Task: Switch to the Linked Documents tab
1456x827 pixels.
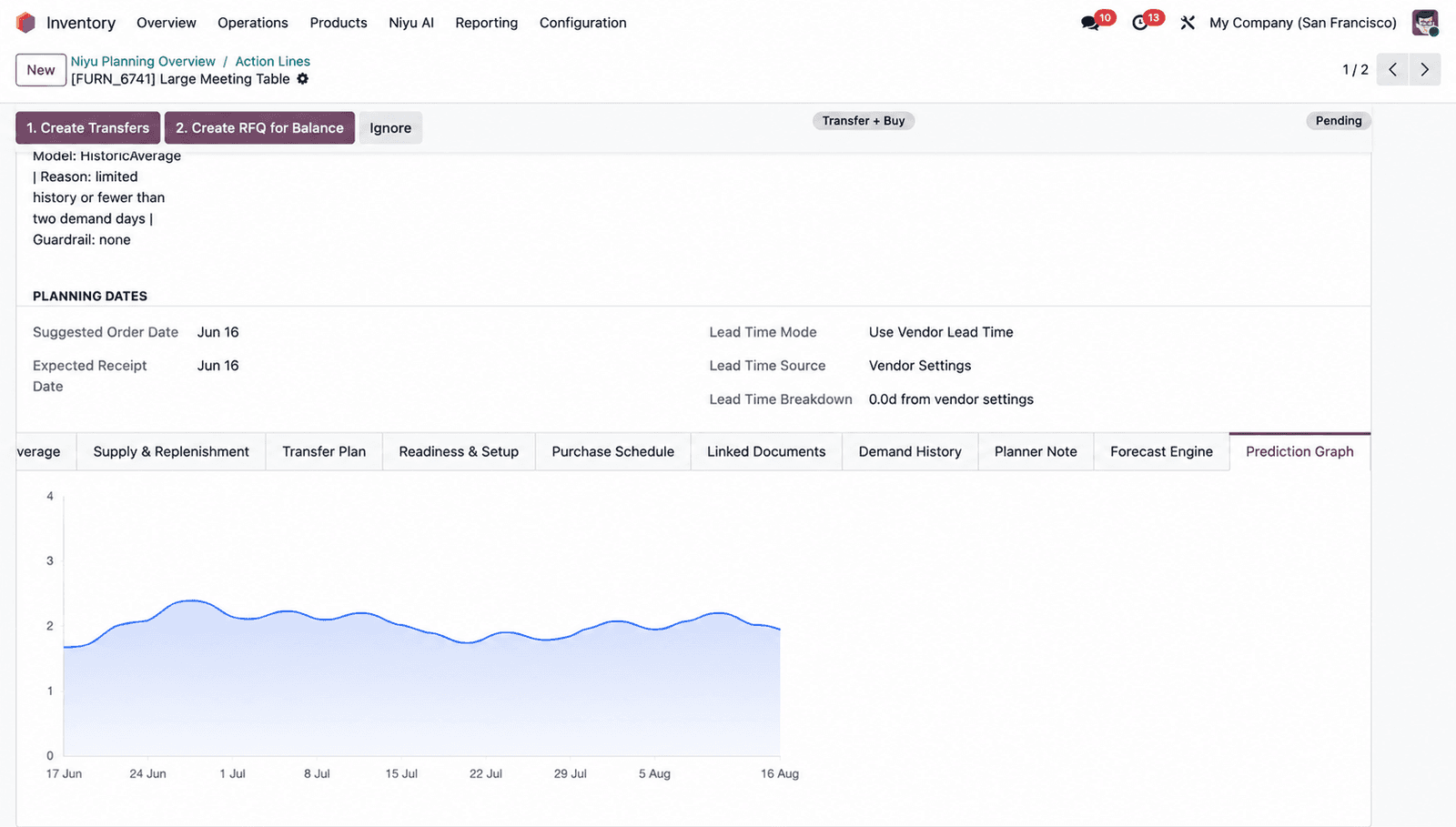Action: pos(766,452)
